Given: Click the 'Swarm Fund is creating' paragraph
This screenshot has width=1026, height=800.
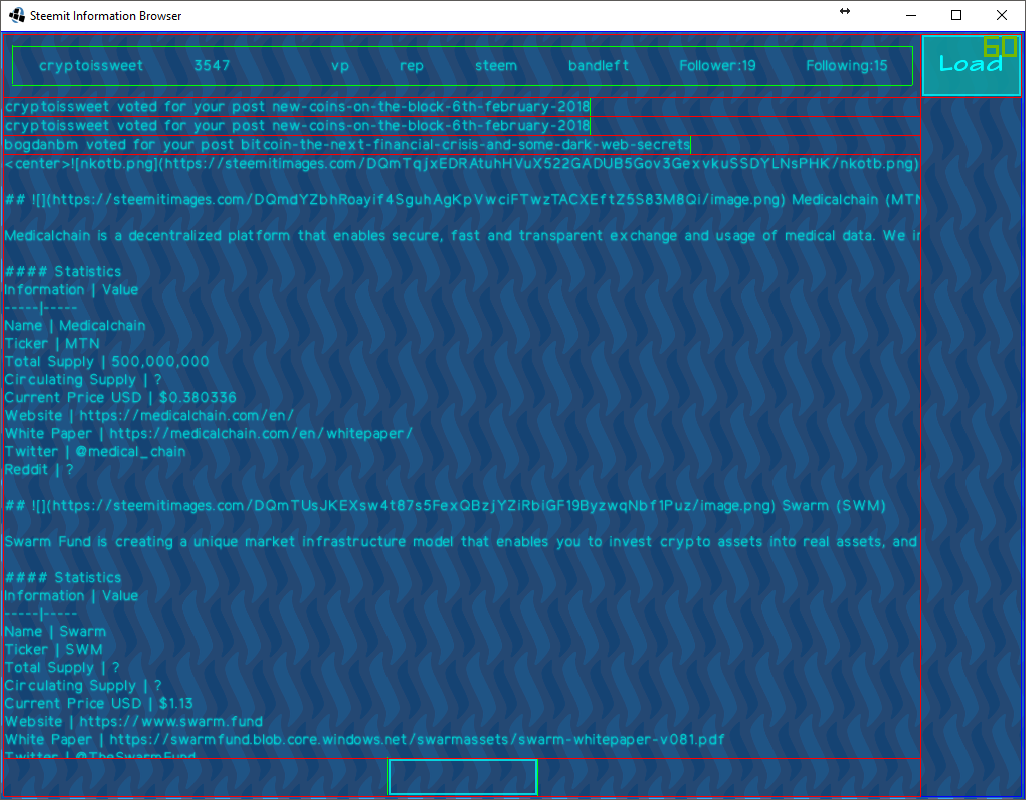Looking at the screenshot, I should tap(461, 542).
